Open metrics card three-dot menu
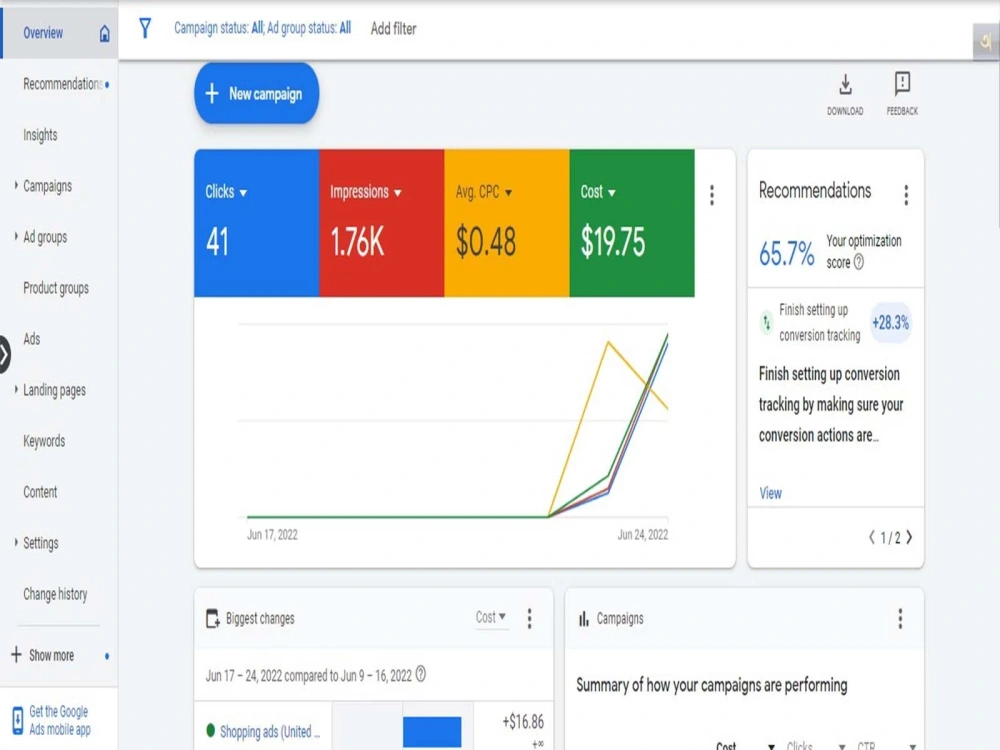Viewport: 1000px width, 750px height. [712, 195]
